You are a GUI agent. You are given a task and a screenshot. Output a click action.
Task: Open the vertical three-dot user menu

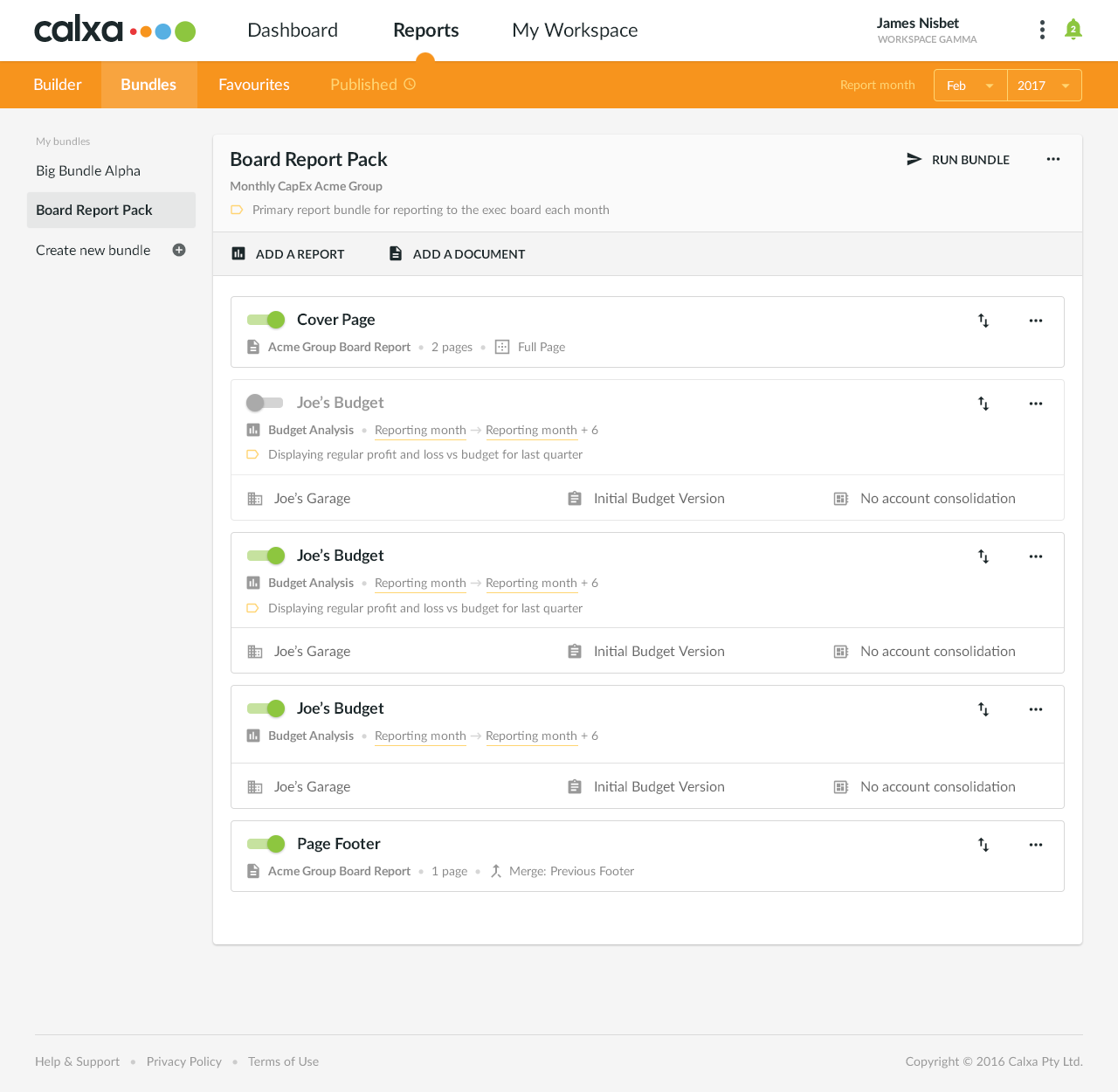1042,30
